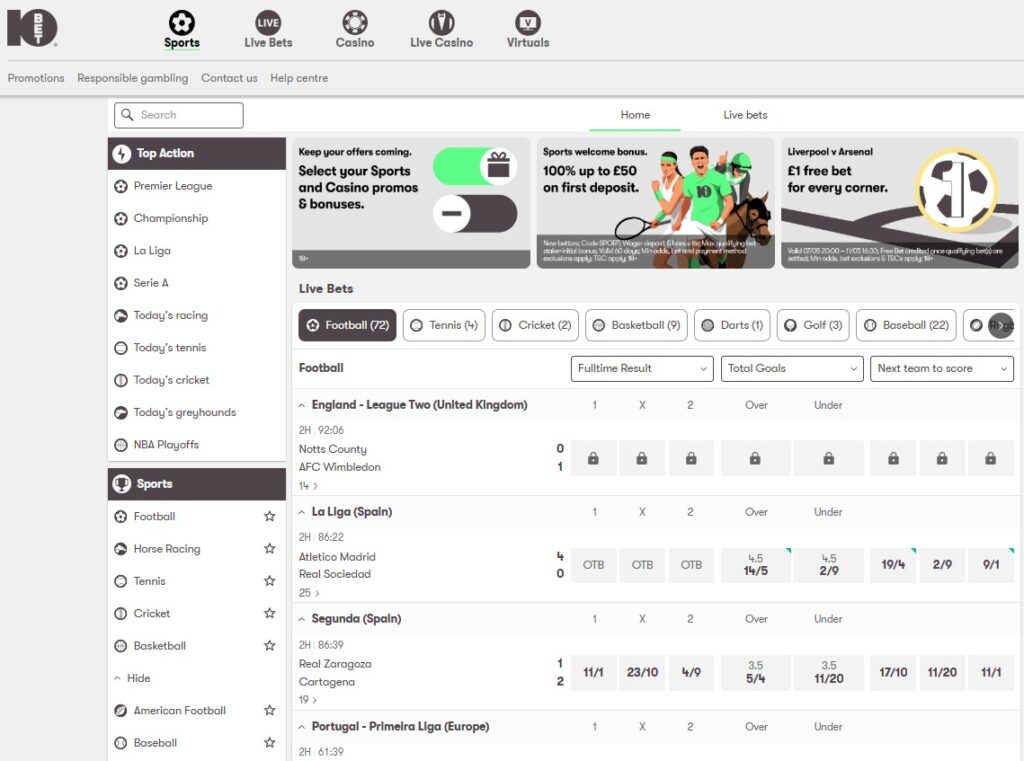The width and height of the screenshot is (1024, 761).
Task: Click the Sports trophy icon
Action: pos(121,484)
